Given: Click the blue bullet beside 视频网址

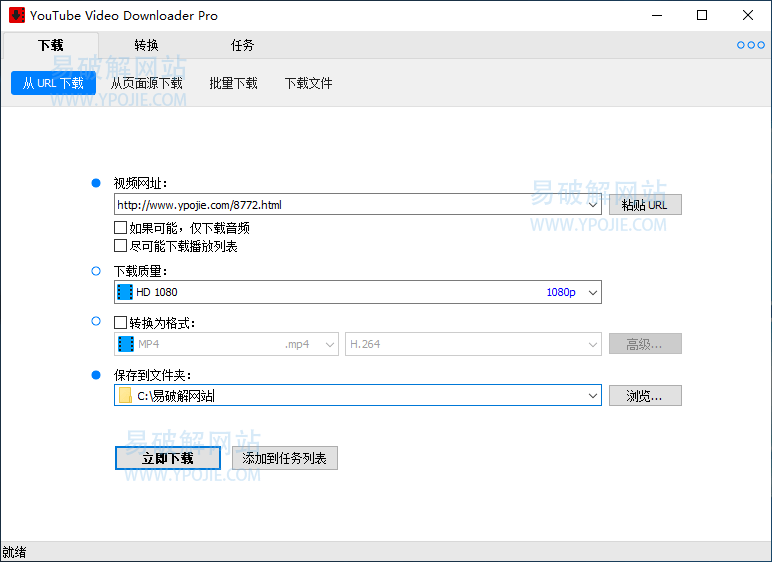Looking at the screenshot, I should 96,183.
